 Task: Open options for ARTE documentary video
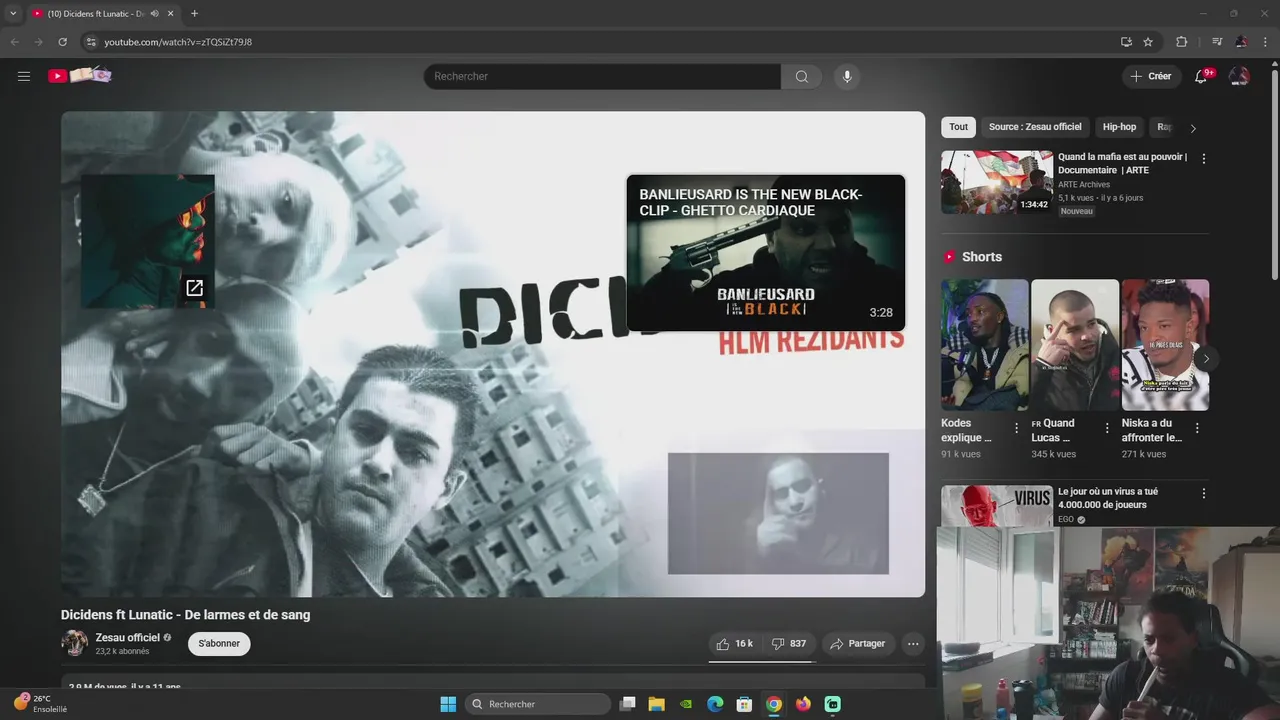pos(1203,159)
